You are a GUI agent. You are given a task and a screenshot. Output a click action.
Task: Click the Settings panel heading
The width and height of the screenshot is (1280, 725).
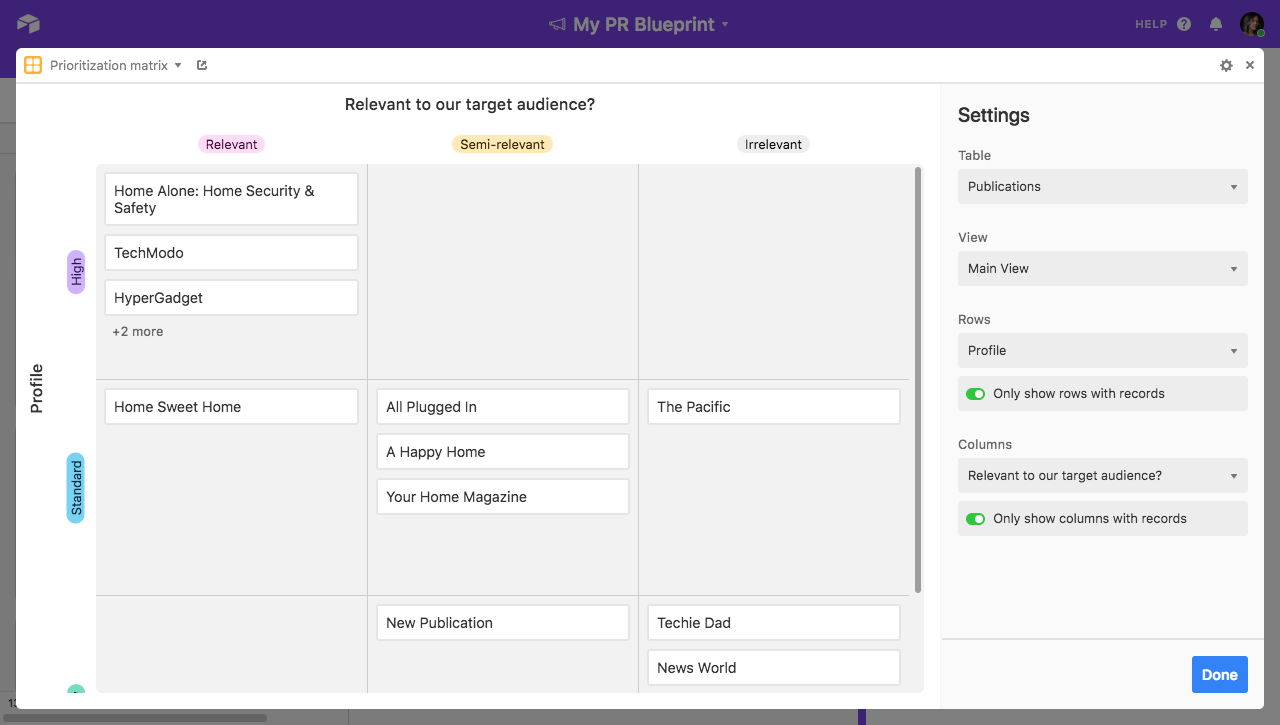click(x=994, y=115)
